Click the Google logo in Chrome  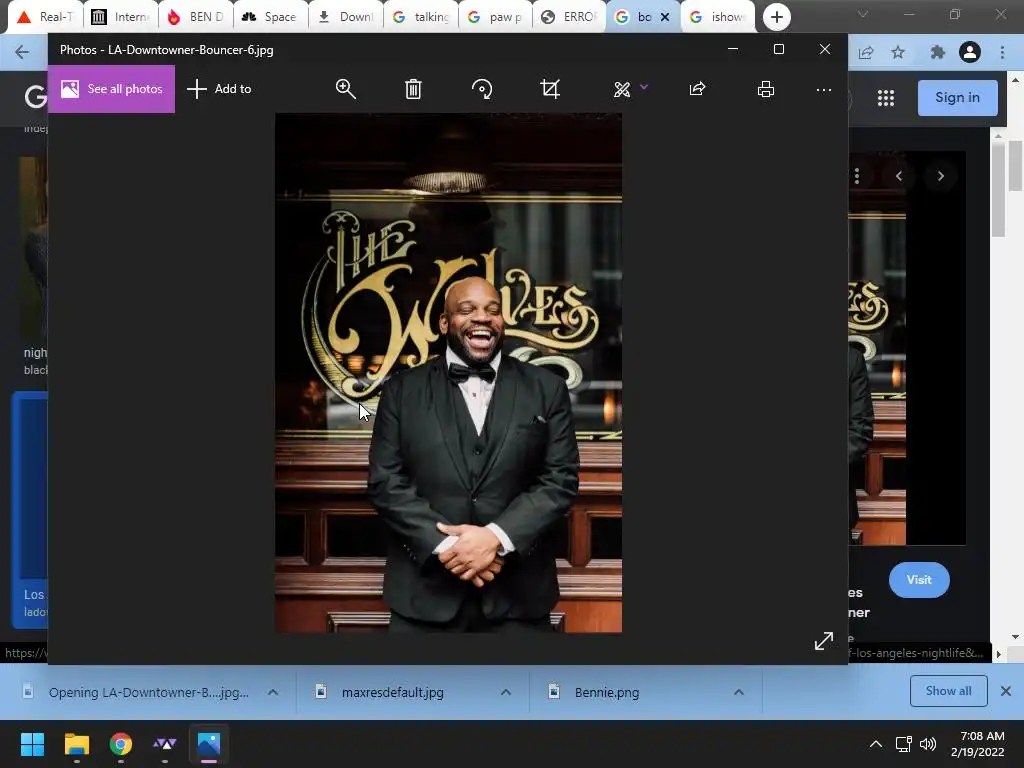click(x=35, y=98)
